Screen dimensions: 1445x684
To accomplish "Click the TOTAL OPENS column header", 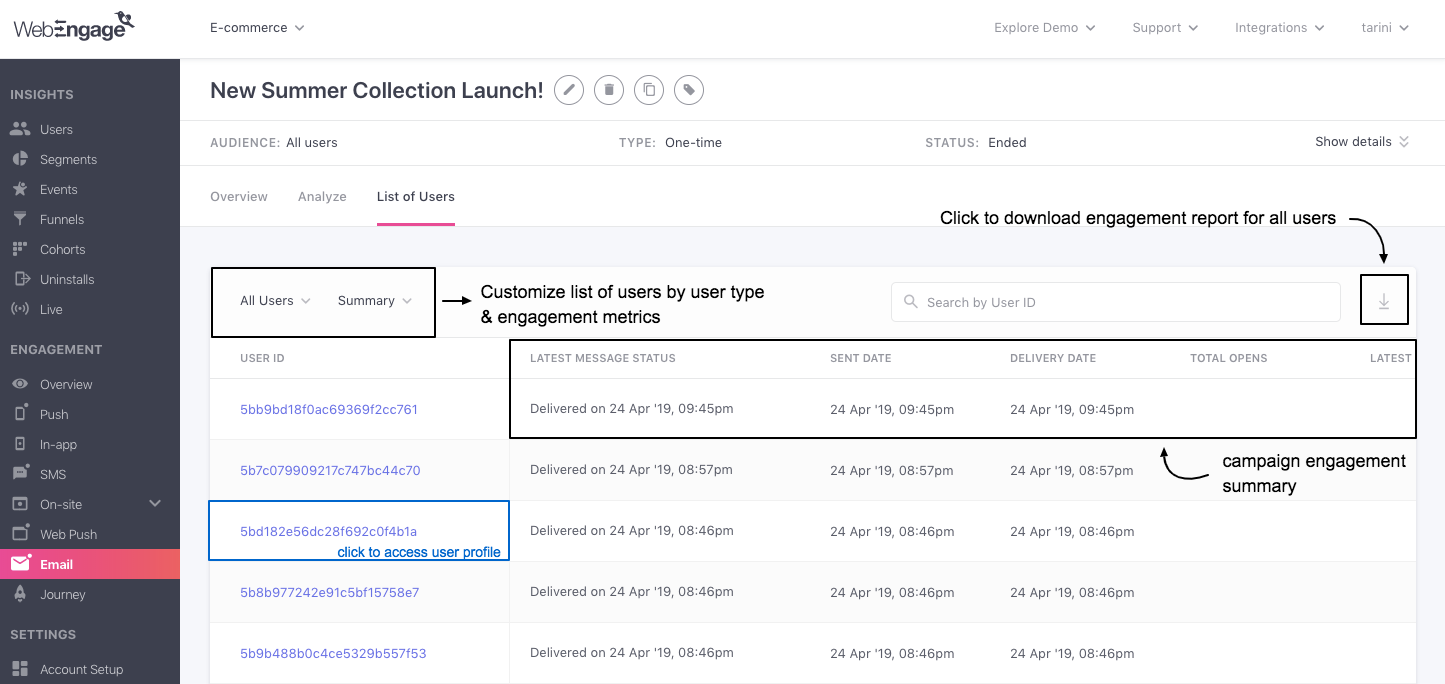I will [x=1229, y=358].
